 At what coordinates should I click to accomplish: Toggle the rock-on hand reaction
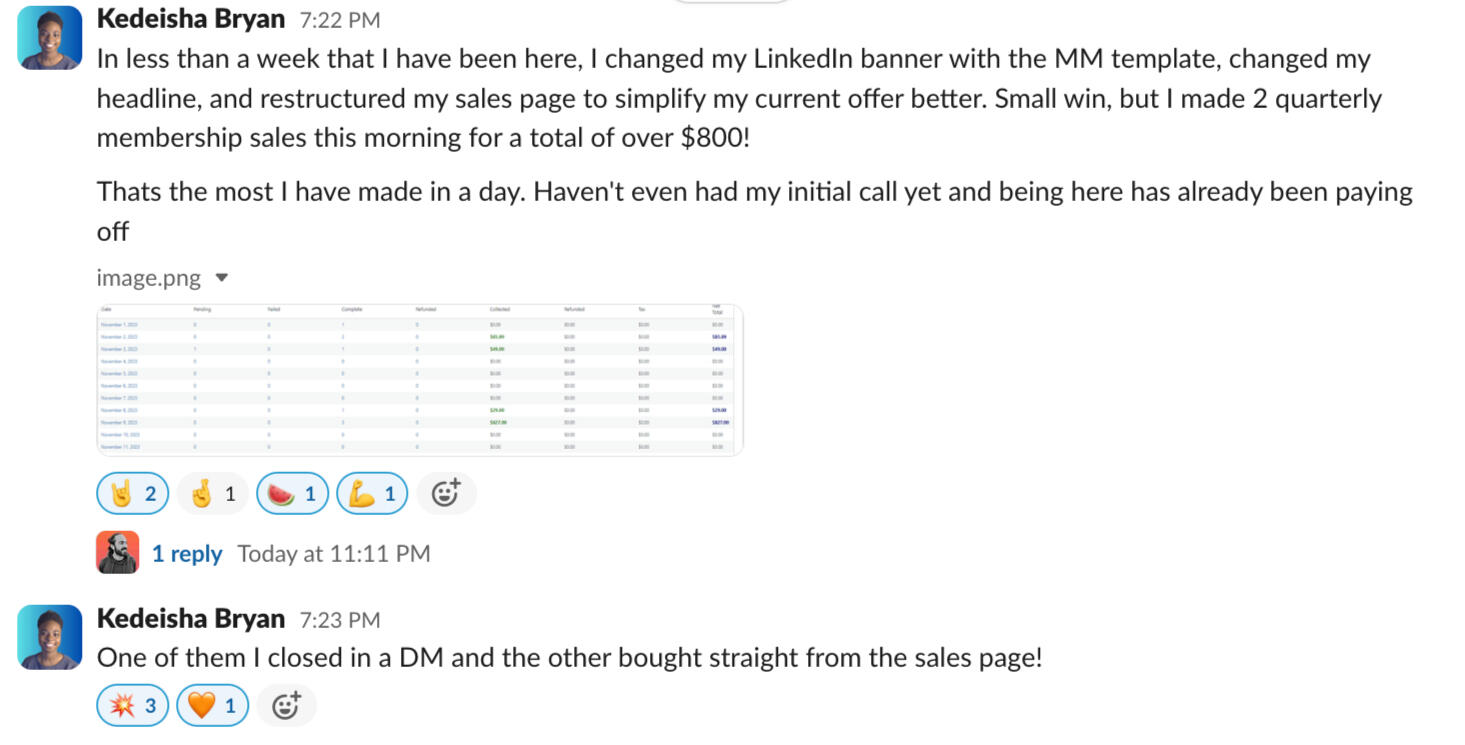(x=132, y=494)
